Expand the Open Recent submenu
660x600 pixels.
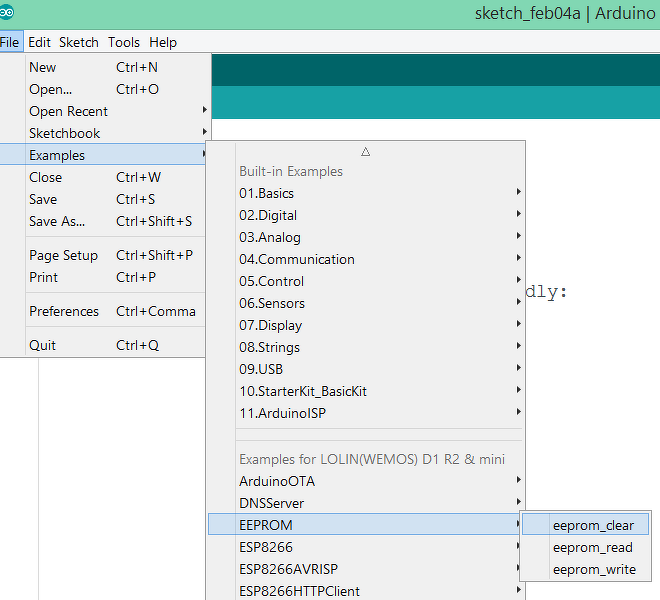104,111
